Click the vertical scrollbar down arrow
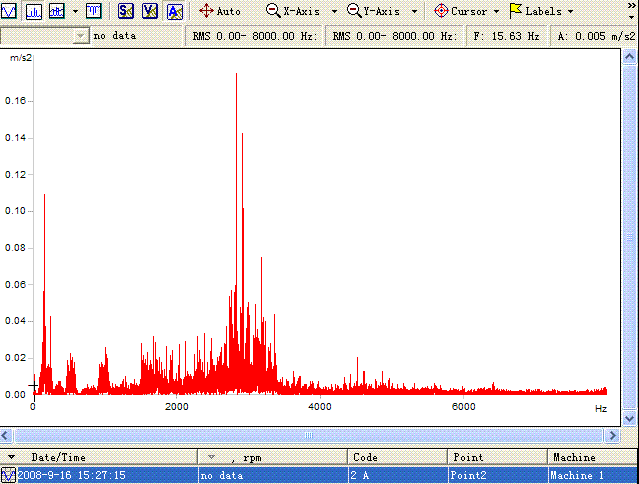Image resolution: width=639 pixels, height=484 pixels. [x=630, y=418]
